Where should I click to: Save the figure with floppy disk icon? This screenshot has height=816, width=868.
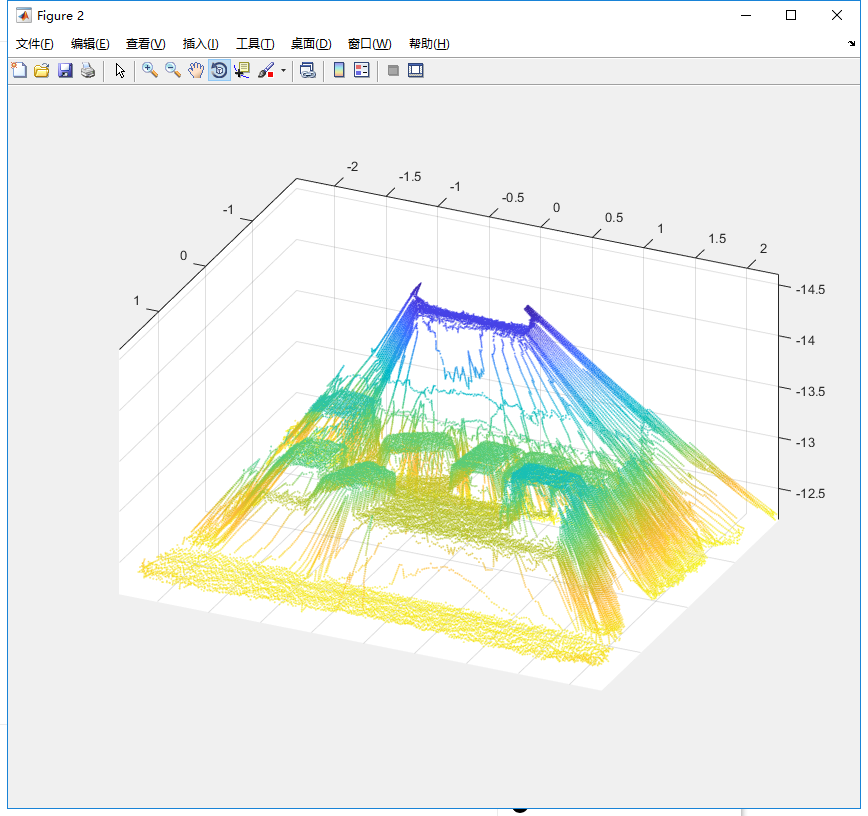point(65,70)
